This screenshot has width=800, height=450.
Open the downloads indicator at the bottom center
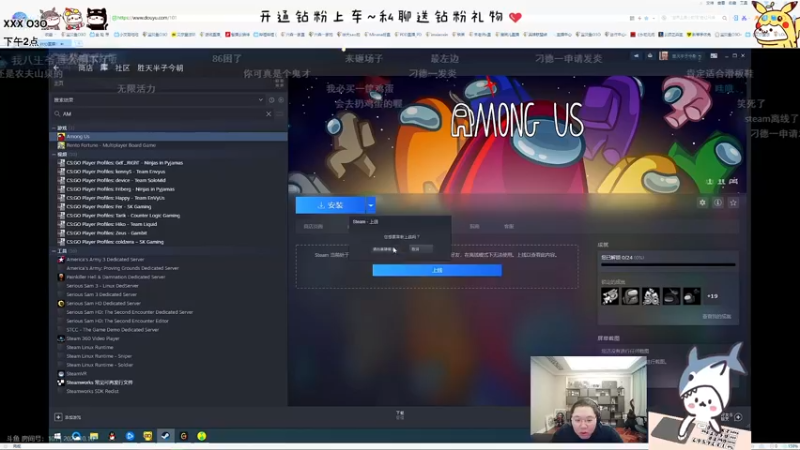pos(399,415)
